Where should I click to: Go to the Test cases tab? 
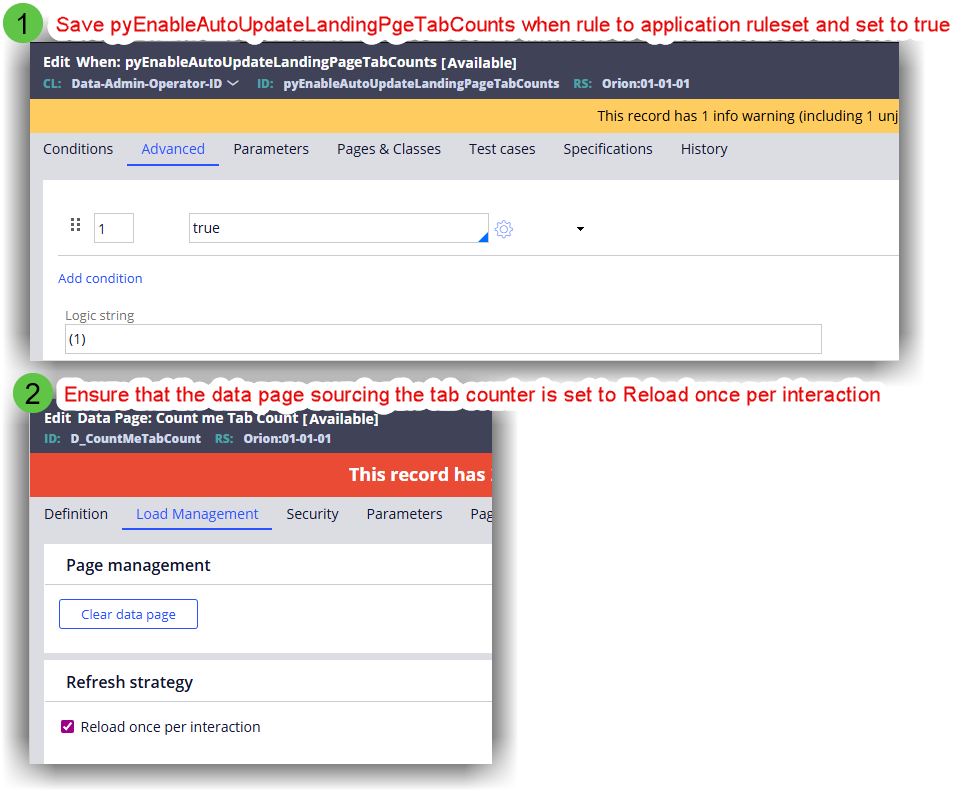[502, 149]
